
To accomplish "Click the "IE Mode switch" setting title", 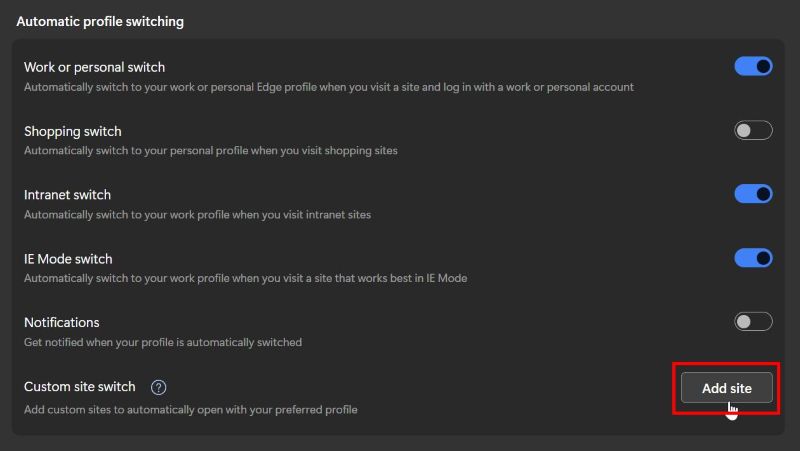I will (68, 259).
